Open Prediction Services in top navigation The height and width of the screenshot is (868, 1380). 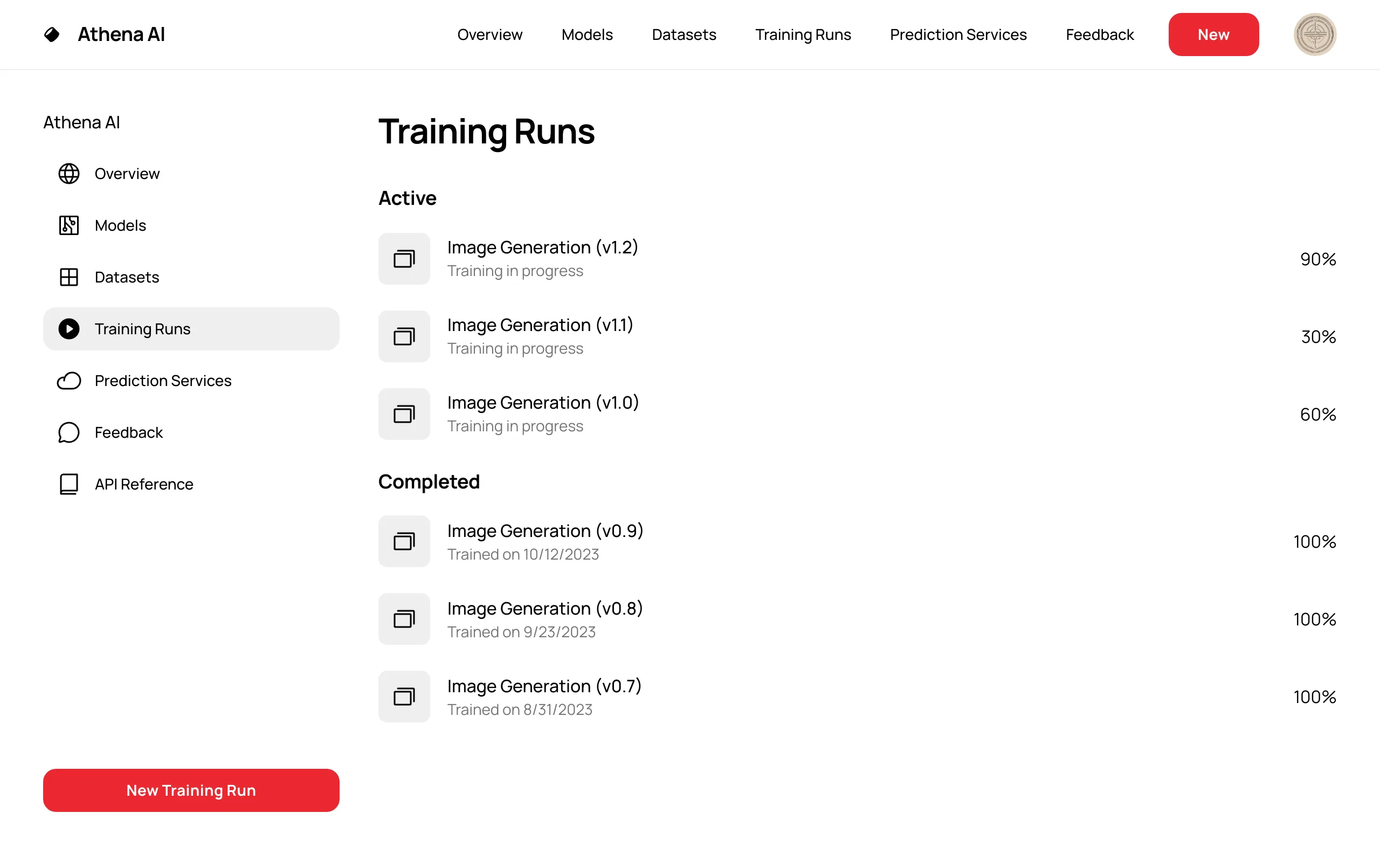pos(958,35)
